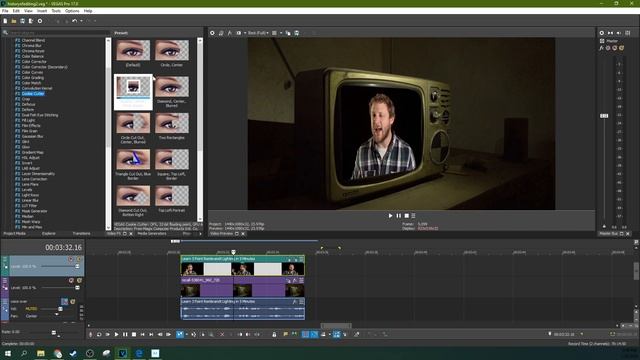
Task: Open the Edit menu
Action: [x=16, y=11]
